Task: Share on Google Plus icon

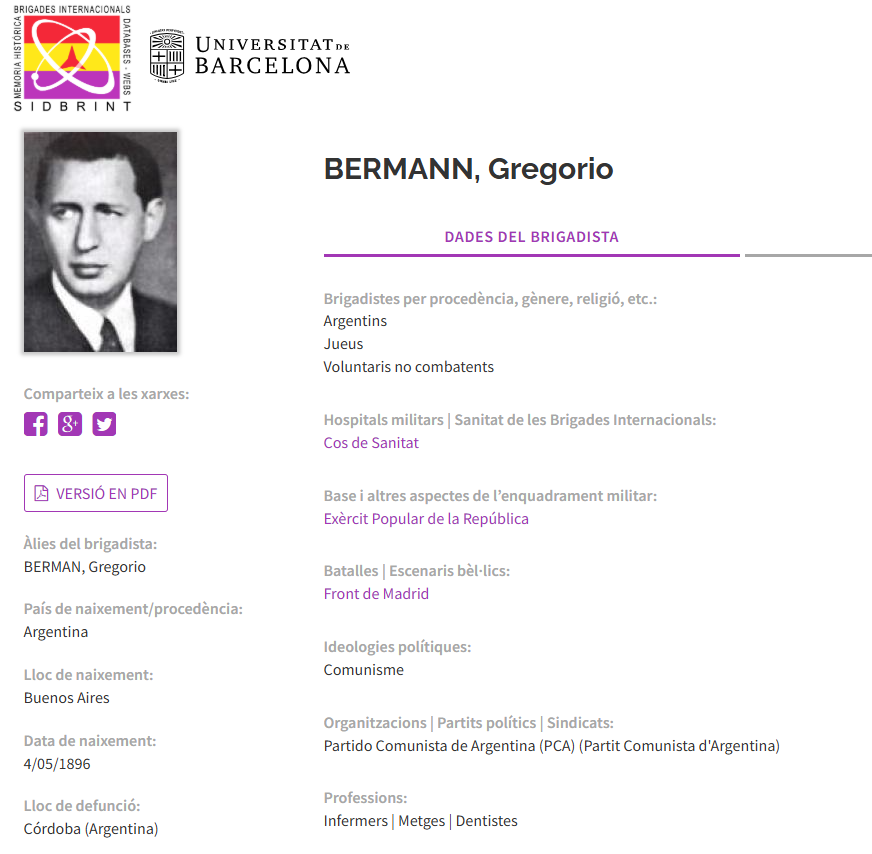Action: coord(70,424)
